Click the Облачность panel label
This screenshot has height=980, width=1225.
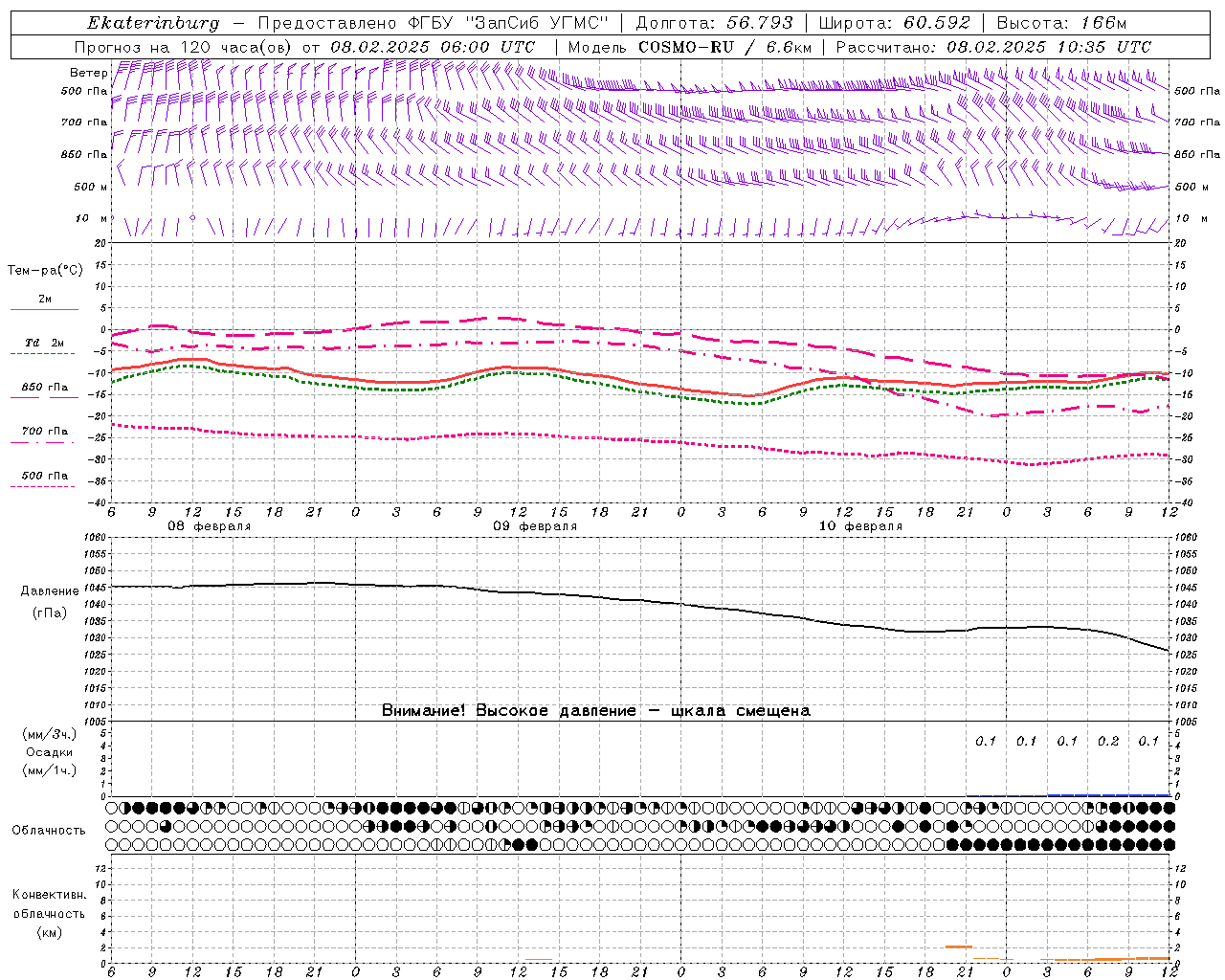pos(50,830)
